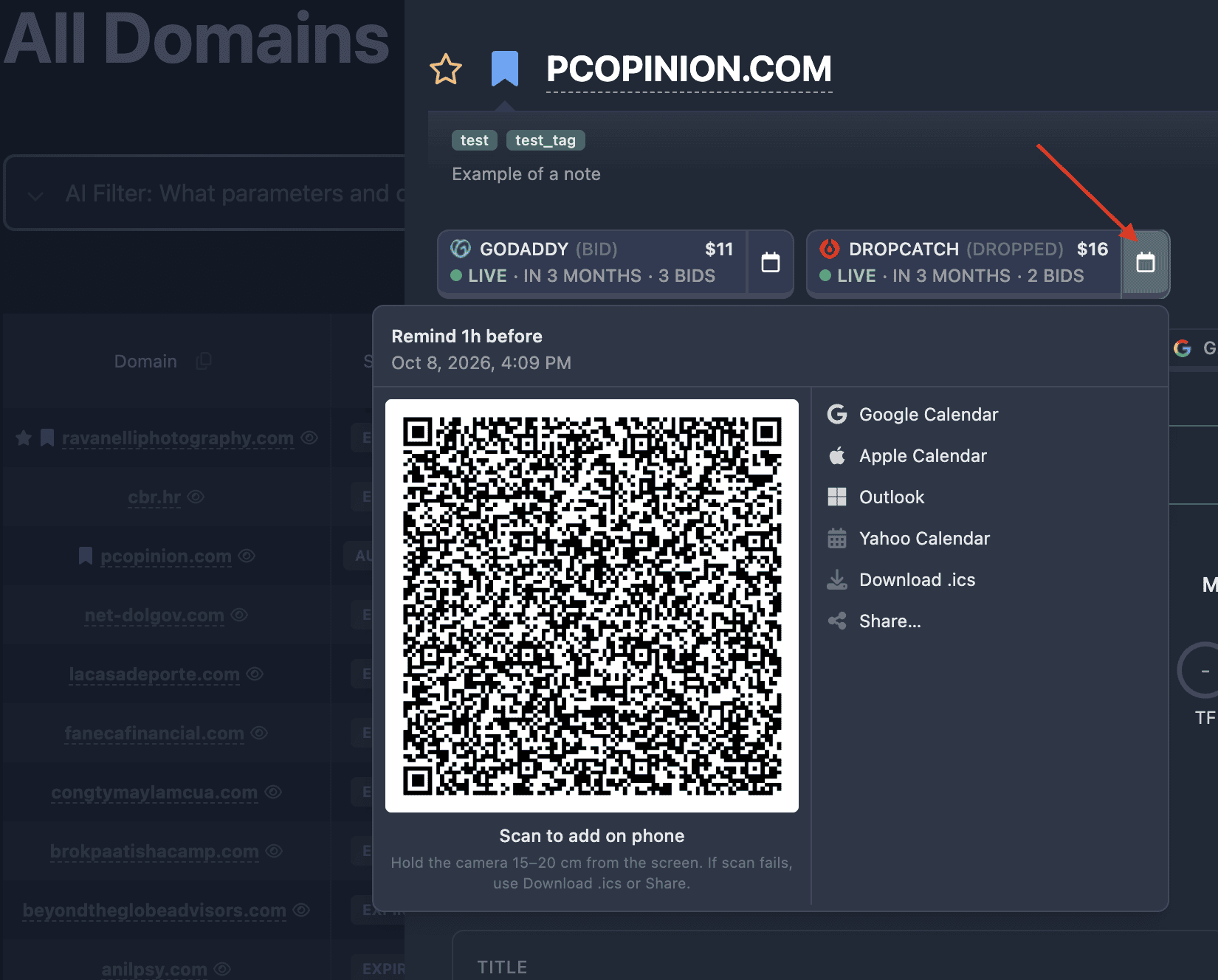Click the 'Scan to add on phone' caption
Screen dimensions: 1218x980
pyautogui.click(x=592, y=836)
